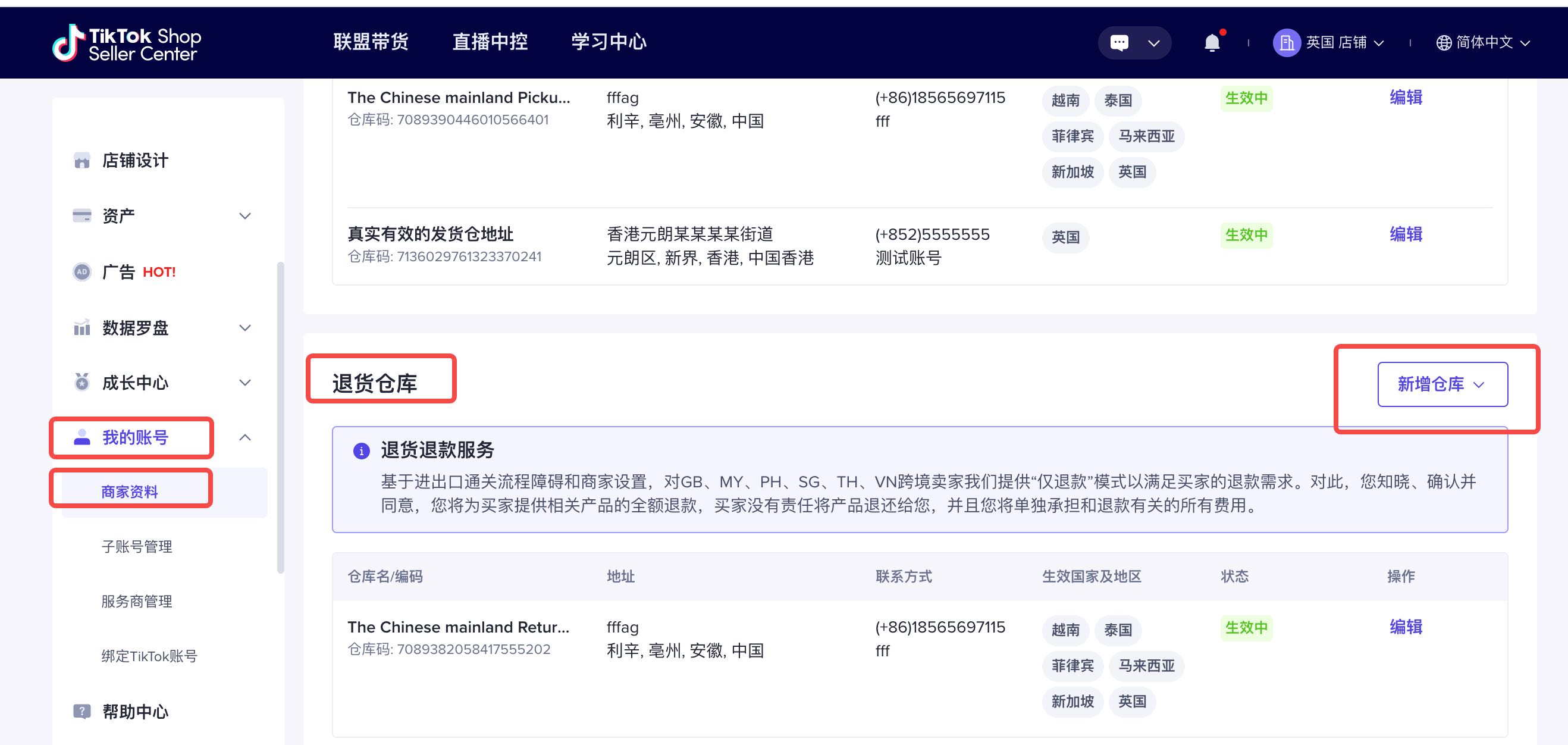
Task: Click the 马来西亚 tag in return warehouse row
Action: [1146, 665]
